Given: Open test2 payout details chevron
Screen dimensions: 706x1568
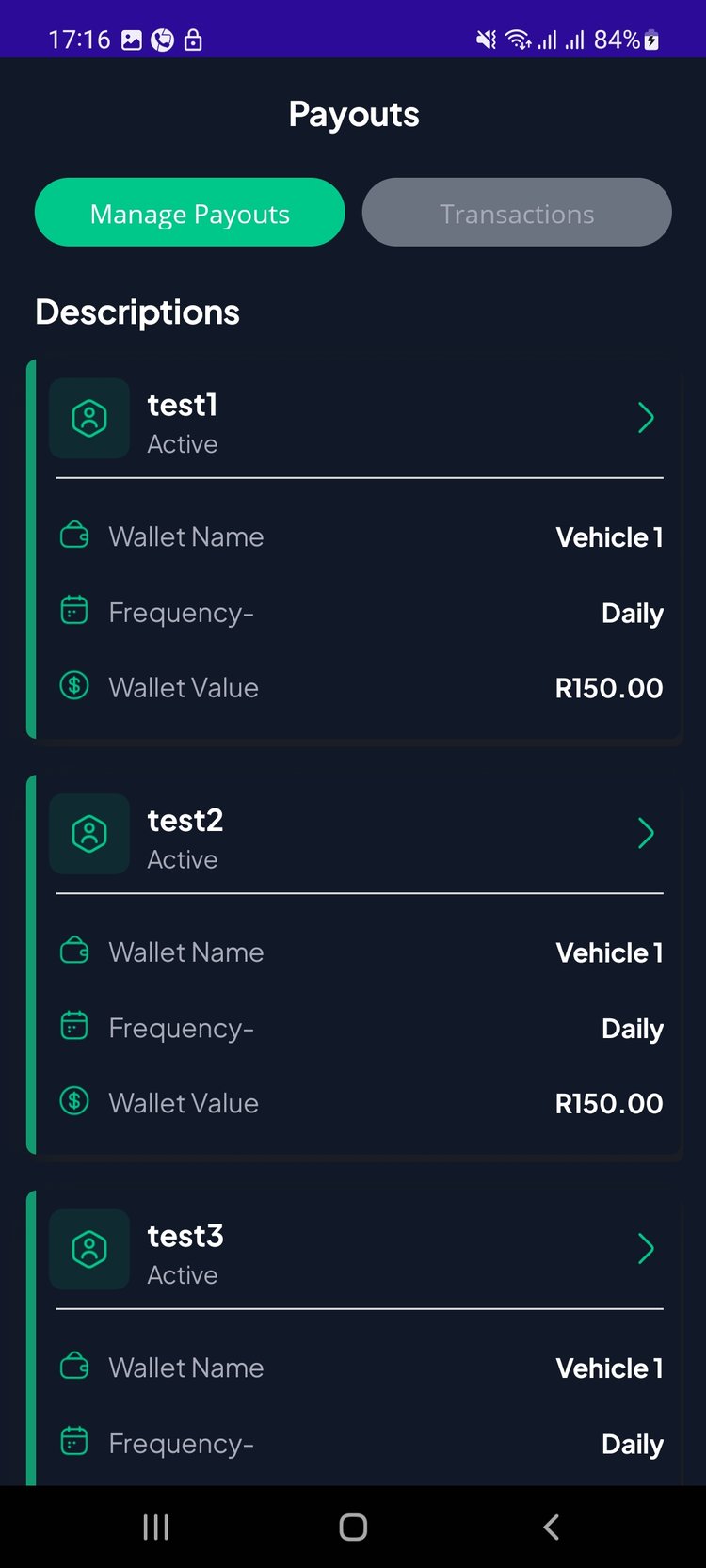Looking at the screenshot, I should pyautogui.click(x=646, y=833).
